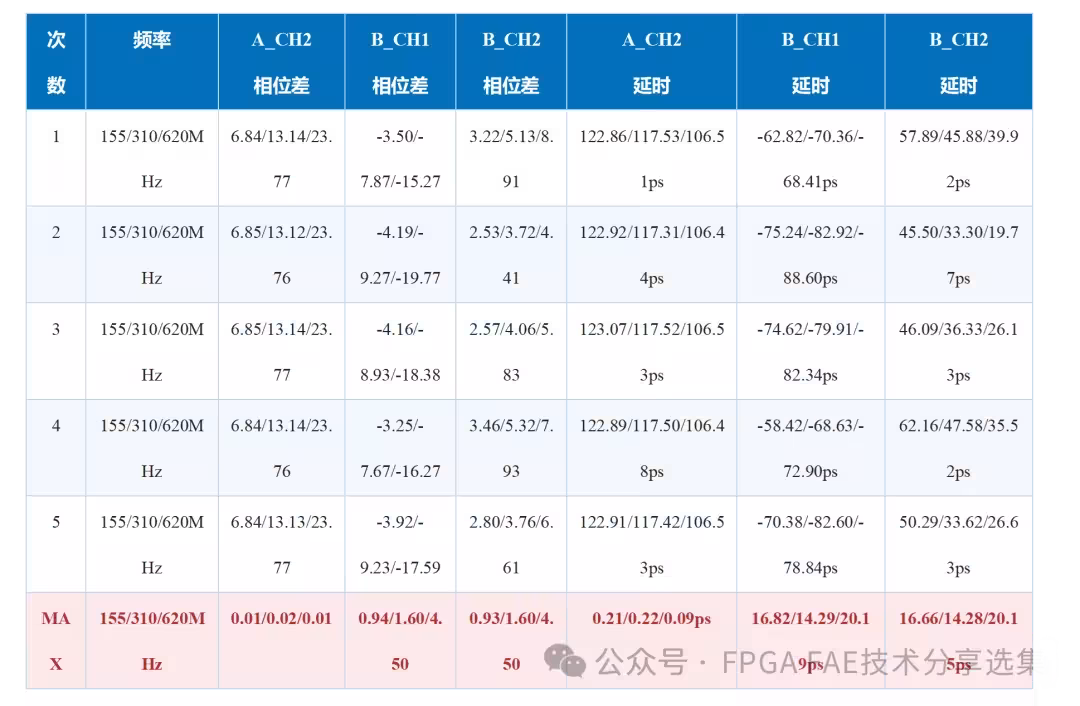Select row 5 frequency cell 155/310/620MHz

pyautogui.click(x=152, y=544)
